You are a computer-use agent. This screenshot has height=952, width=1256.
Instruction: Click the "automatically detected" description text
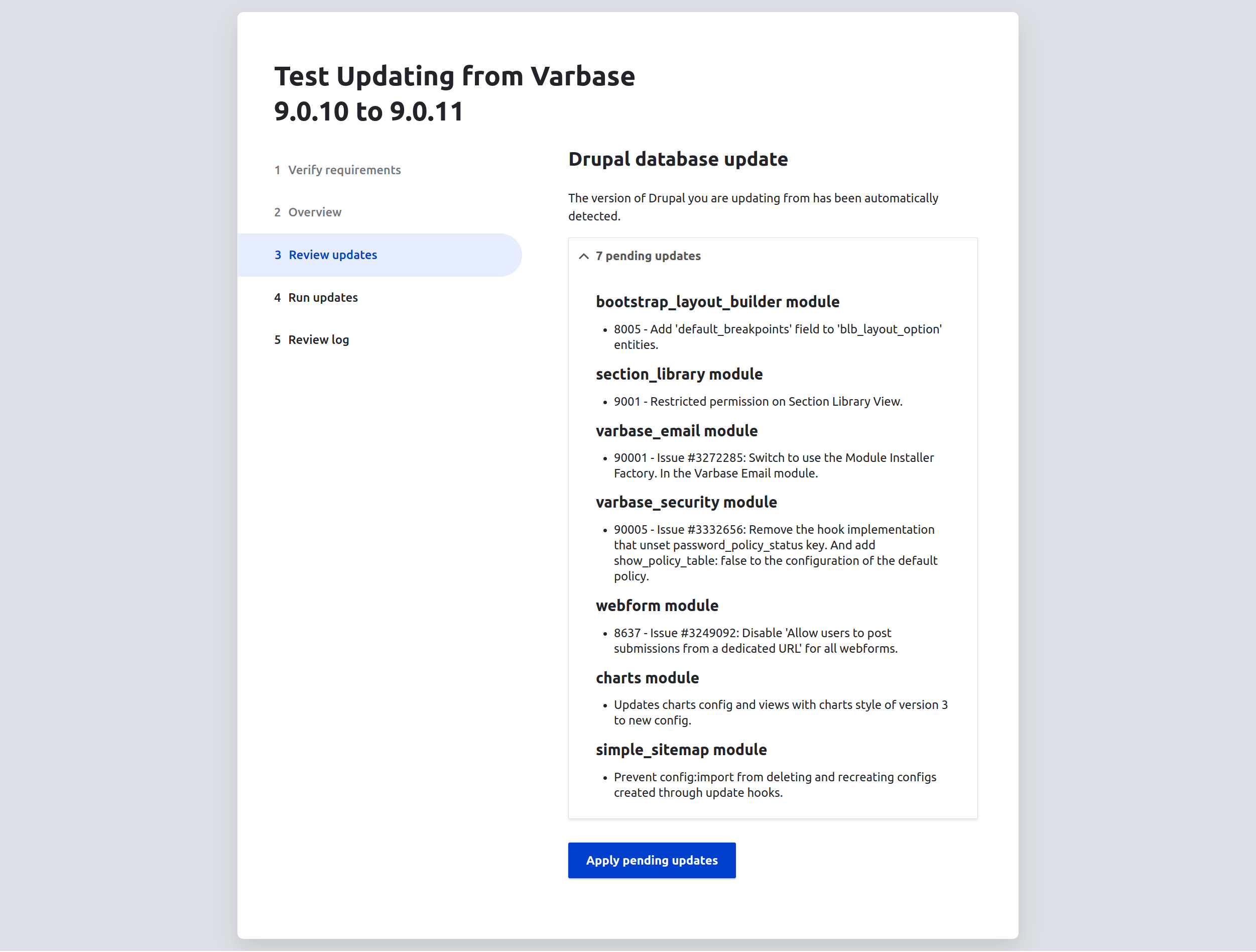click(x=752, y=207)
